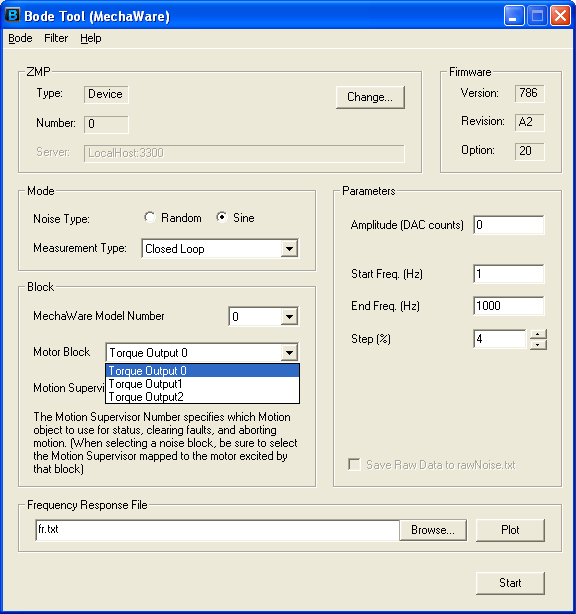
Task: Maximize the Bode Tool window
Action: pos(537,16)
